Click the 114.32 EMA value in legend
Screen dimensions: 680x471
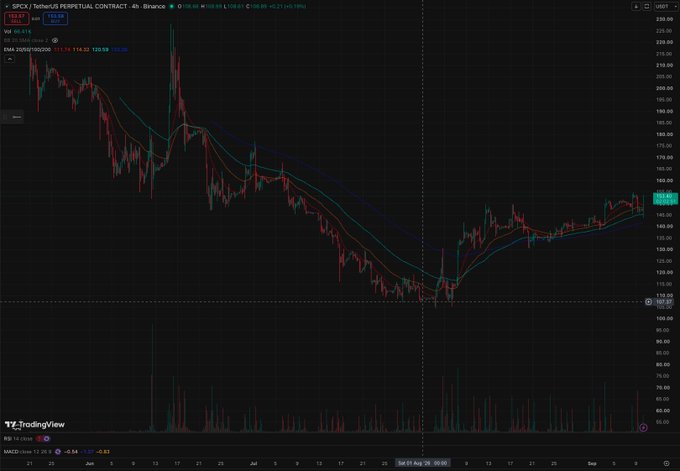pyautogui.click(x=81, y=50)
